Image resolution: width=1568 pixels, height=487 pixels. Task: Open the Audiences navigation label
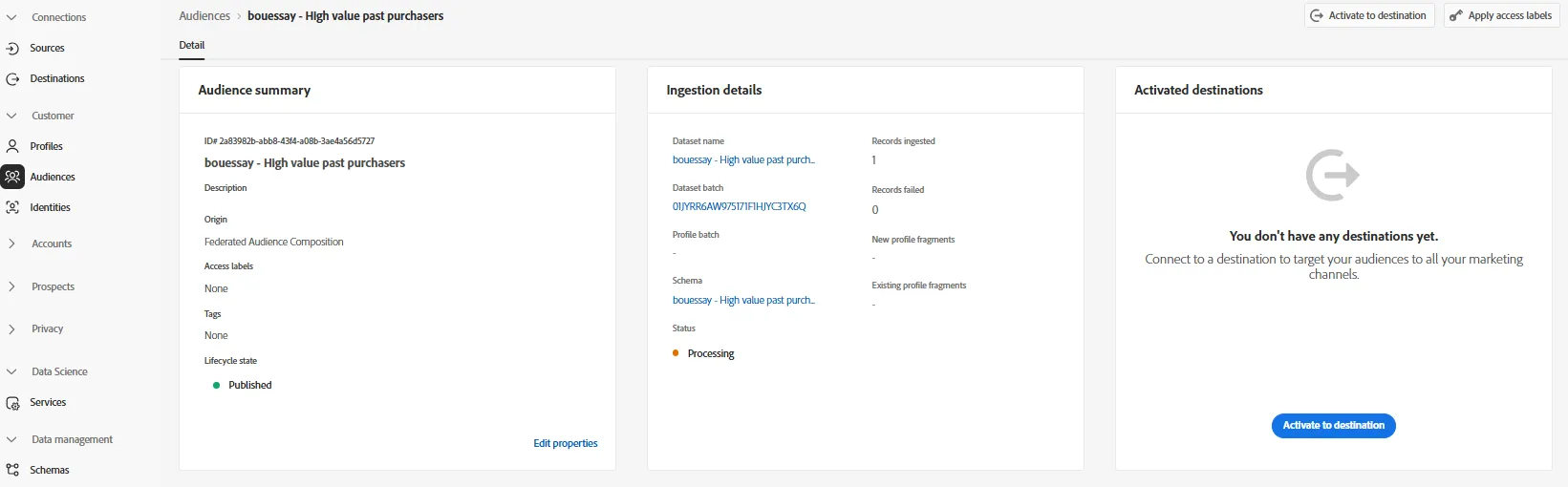coord(53,177)
